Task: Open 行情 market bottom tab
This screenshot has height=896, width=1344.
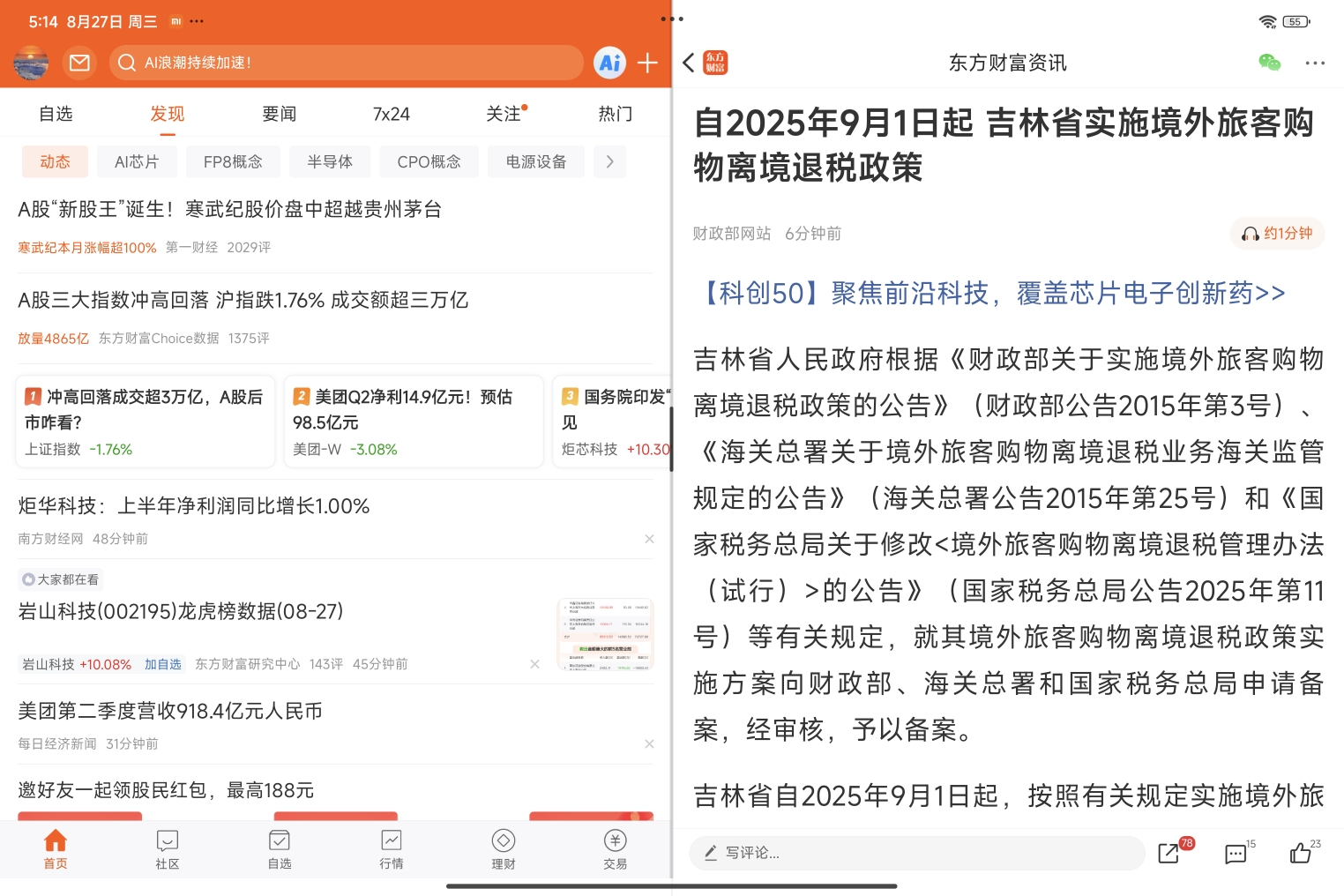Action: click(x=392, y=849)
